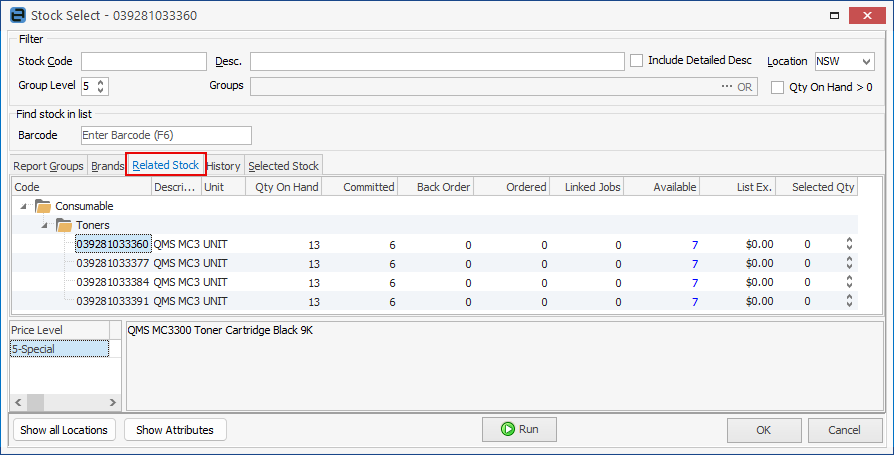The width and height of the screenshot is (894, 455).
Task: Click the Toners folder icon
Action: (64, 225)
